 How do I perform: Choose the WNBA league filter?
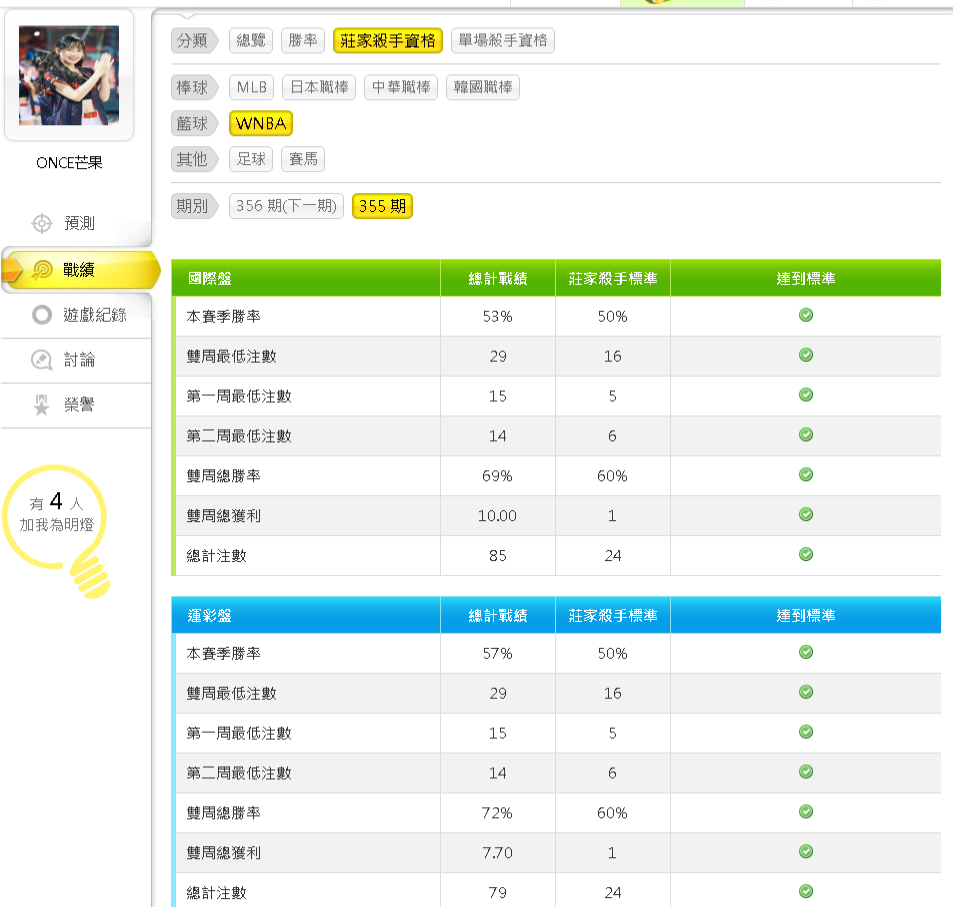coord(261,123)
